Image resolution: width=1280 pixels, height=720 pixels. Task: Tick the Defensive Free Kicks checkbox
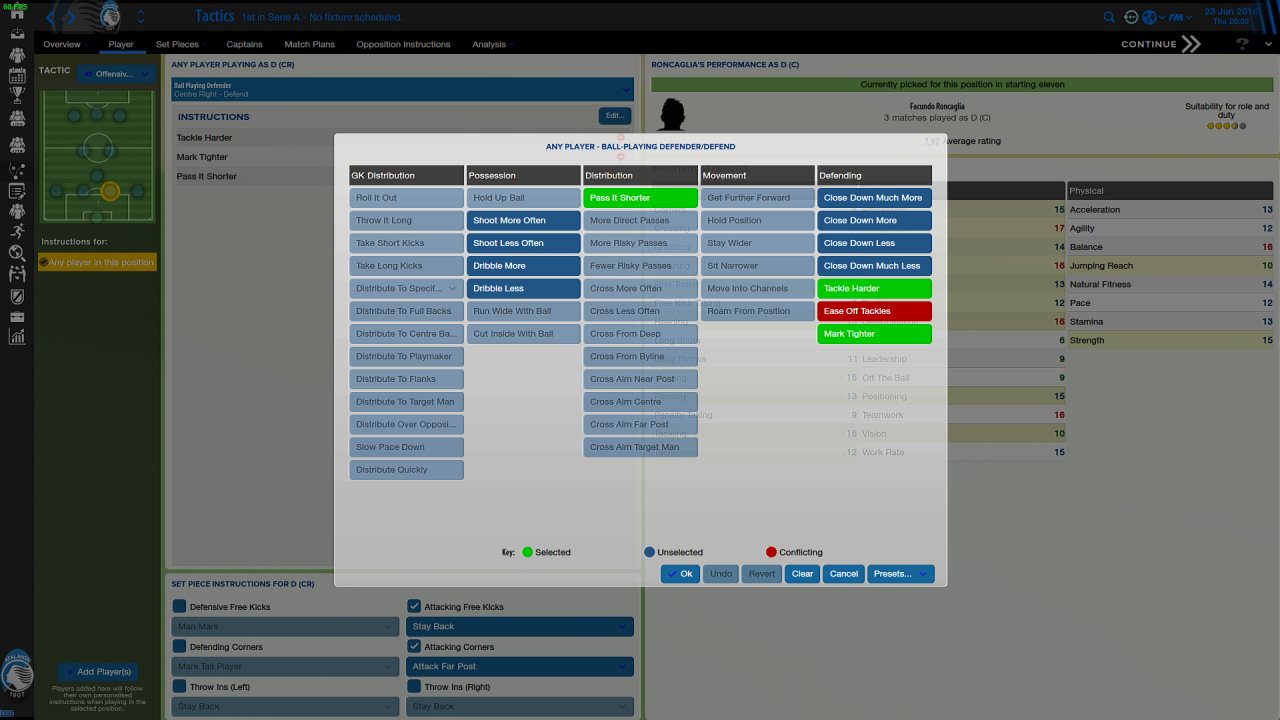coord(179,606)
